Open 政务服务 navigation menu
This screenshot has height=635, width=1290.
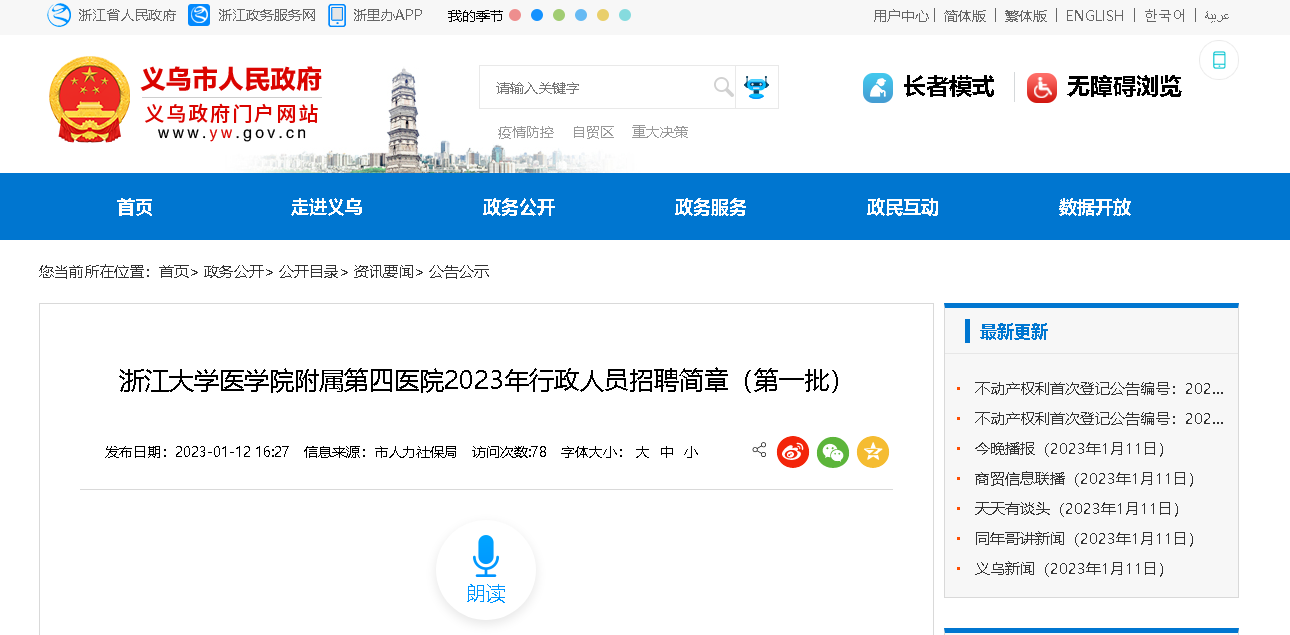(x=710, y=207)
